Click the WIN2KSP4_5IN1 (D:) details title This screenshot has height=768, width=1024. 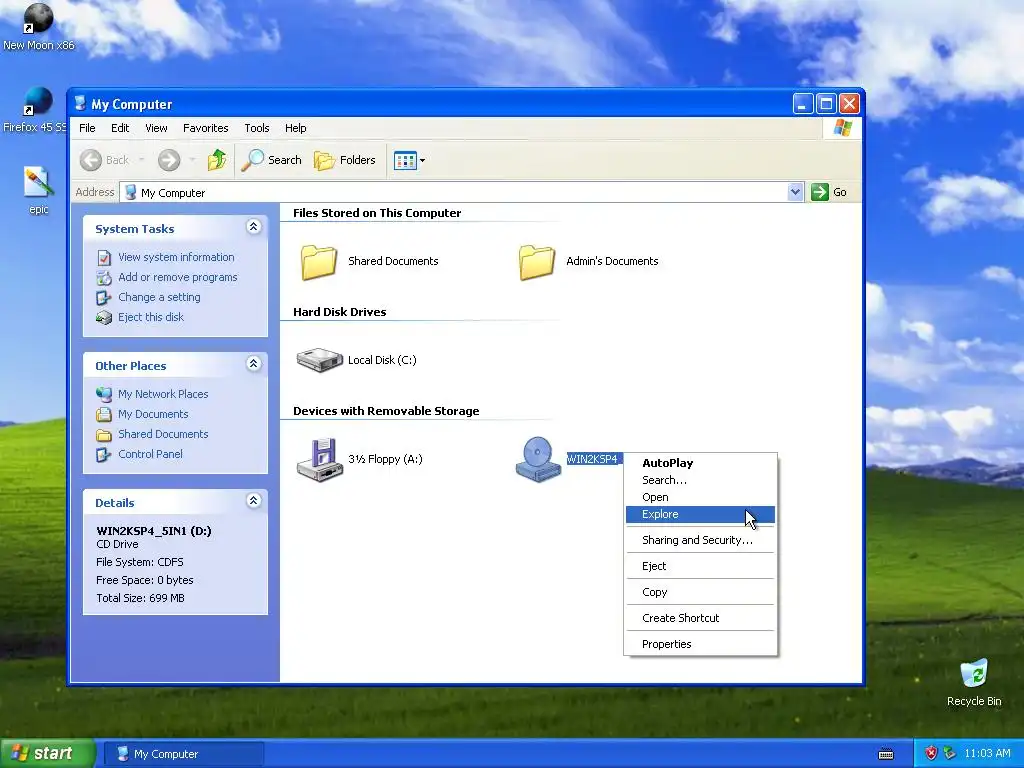tap(153, 531)
